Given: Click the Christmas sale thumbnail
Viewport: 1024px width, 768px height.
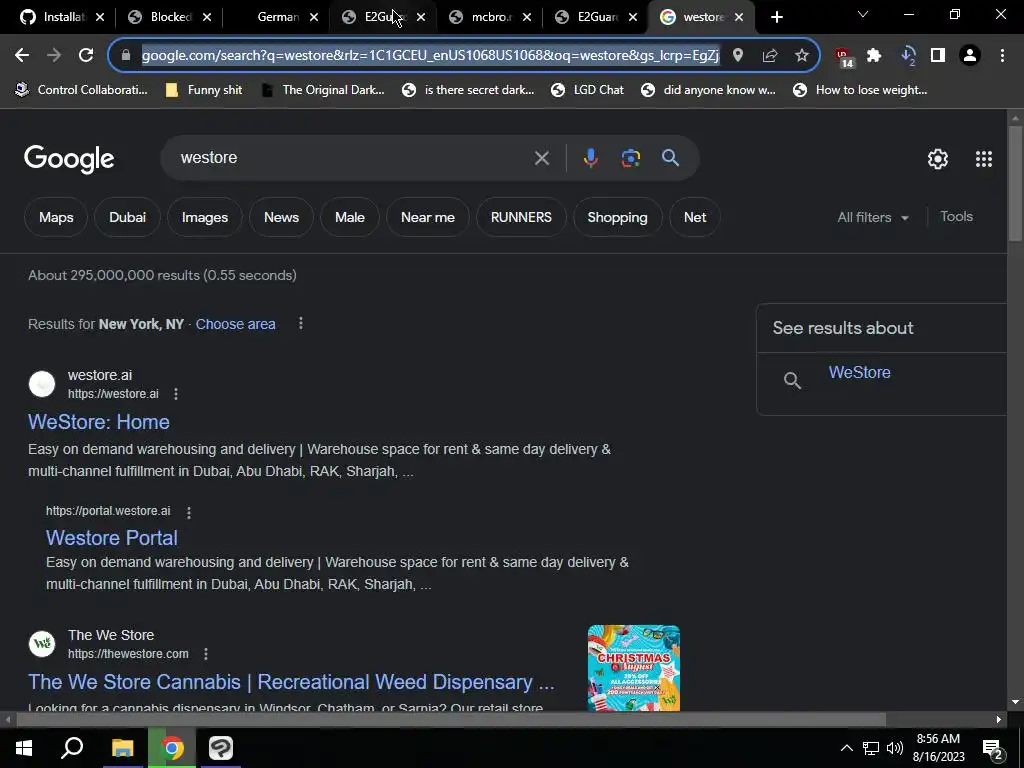Looking at the screenshot, I should (633, 668).
